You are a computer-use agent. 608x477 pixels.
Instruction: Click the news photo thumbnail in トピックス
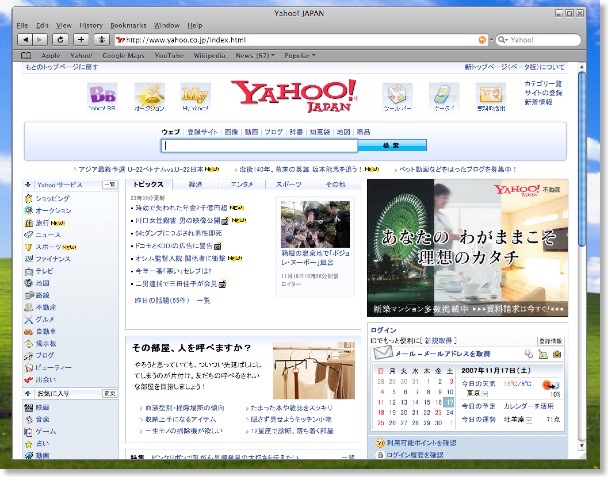[x=315, y=224]
